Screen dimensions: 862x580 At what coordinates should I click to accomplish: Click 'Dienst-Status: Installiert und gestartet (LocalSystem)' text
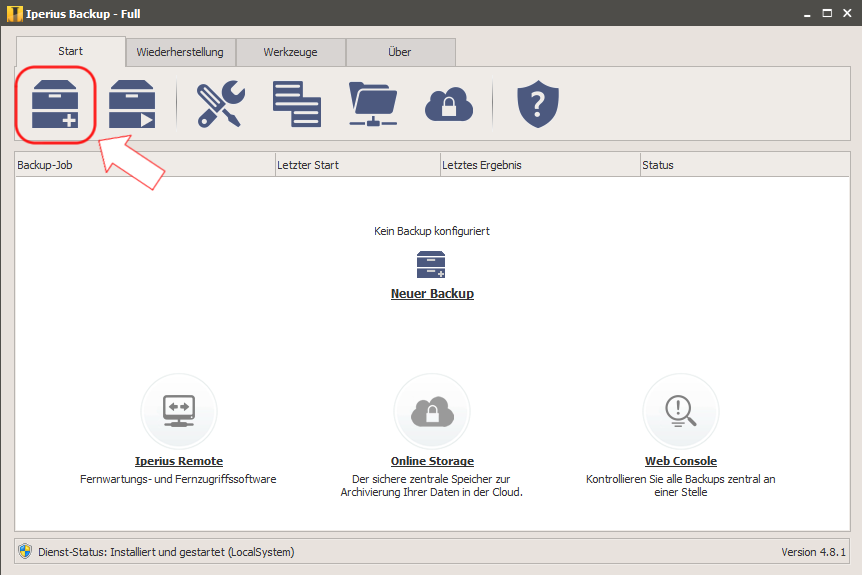(166, 551)
